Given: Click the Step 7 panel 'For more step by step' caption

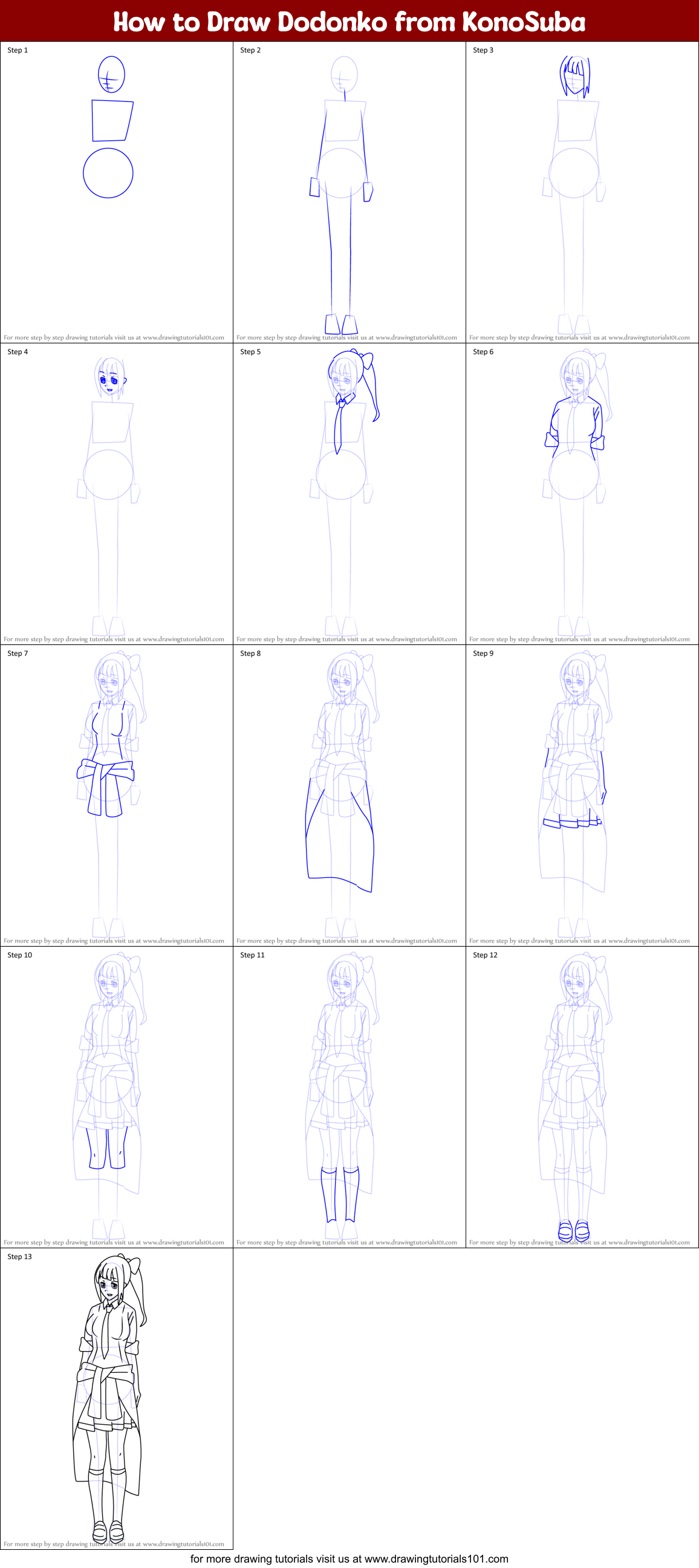Looking at the screenshot, I should (x=114, y=941).
